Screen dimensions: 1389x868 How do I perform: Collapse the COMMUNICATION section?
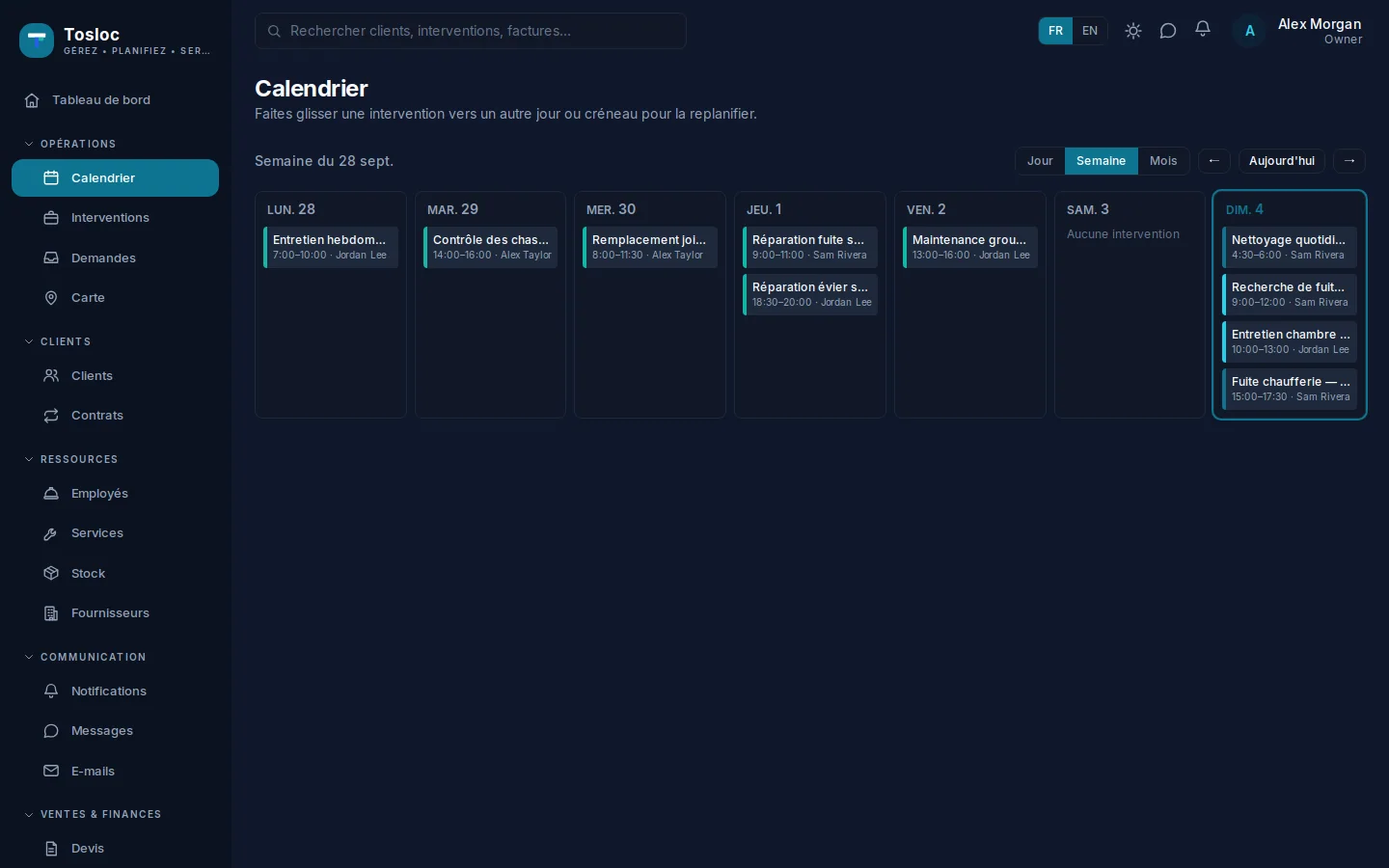tap(86, 657)
